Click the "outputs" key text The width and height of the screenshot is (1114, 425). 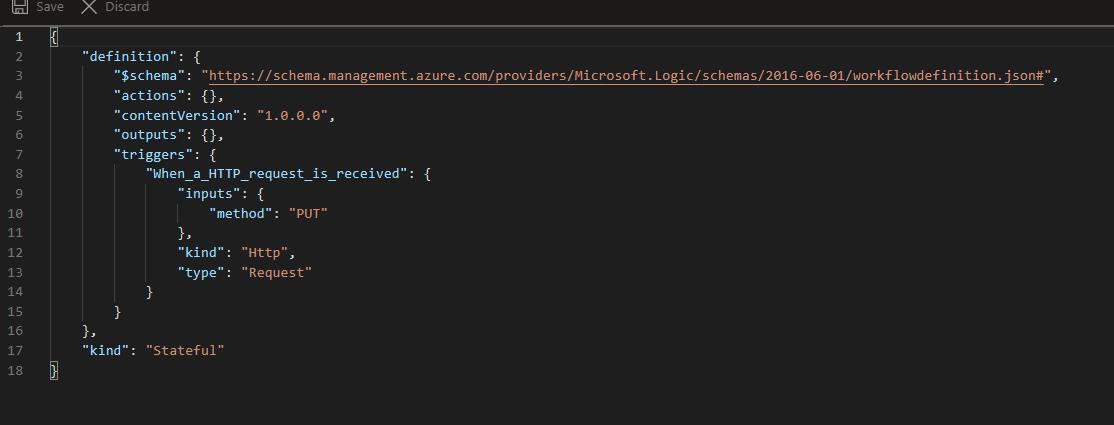coord(149,134)
